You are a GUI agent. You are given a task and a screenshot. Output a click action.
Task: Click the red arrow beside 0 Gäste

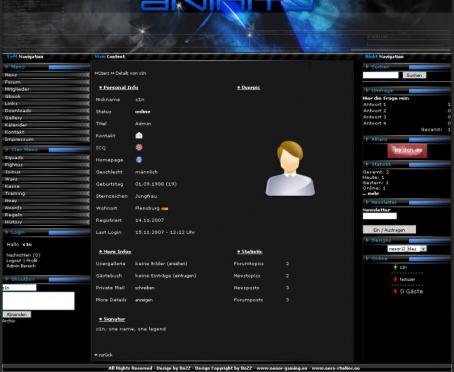(395, 291)
